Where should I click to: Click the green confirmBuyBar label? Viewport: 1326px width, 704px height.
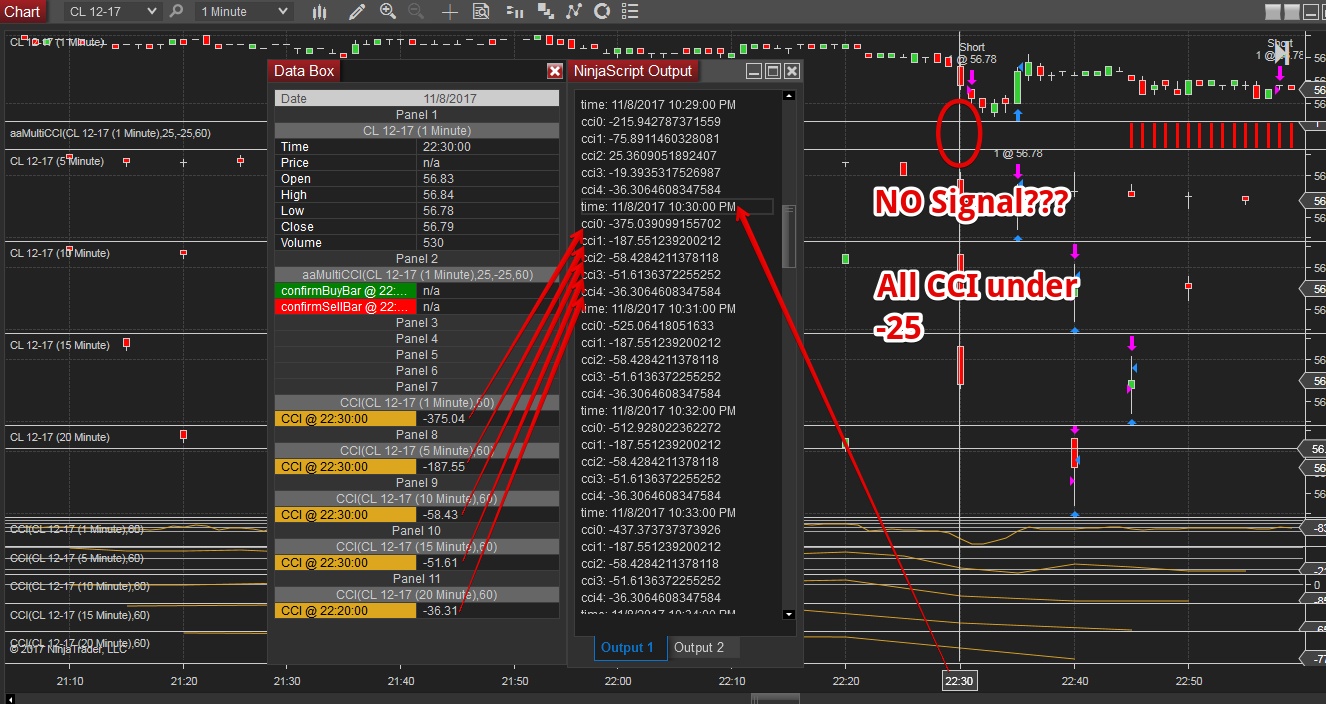347,290
